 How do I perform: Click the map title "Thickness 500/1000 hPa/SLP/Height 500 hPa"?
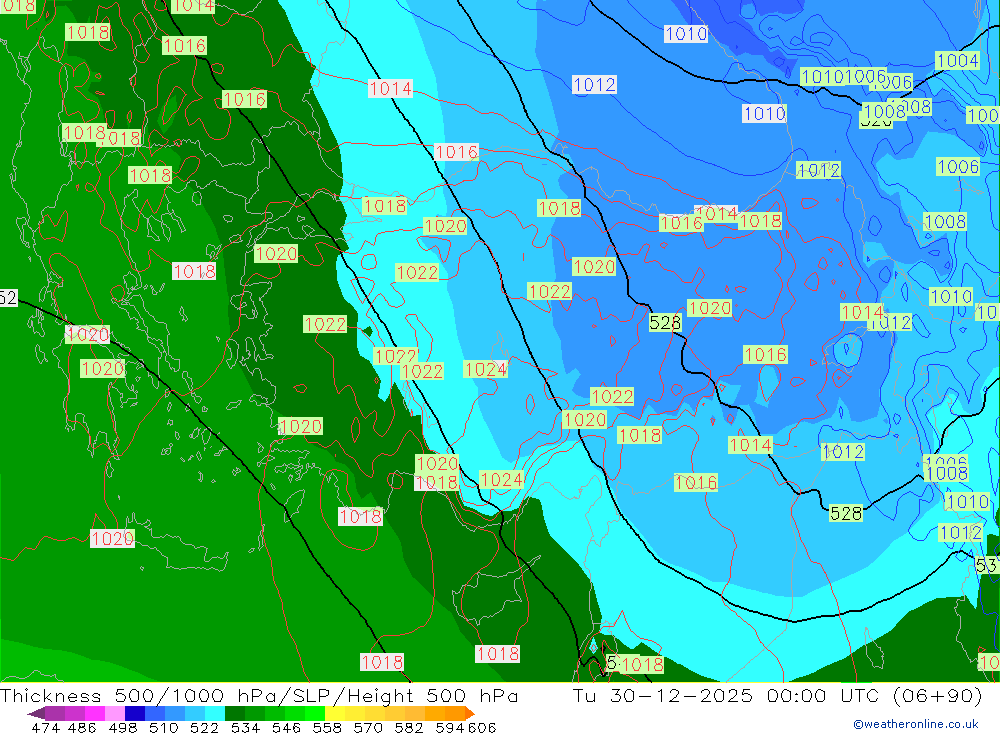coord(259,695)
